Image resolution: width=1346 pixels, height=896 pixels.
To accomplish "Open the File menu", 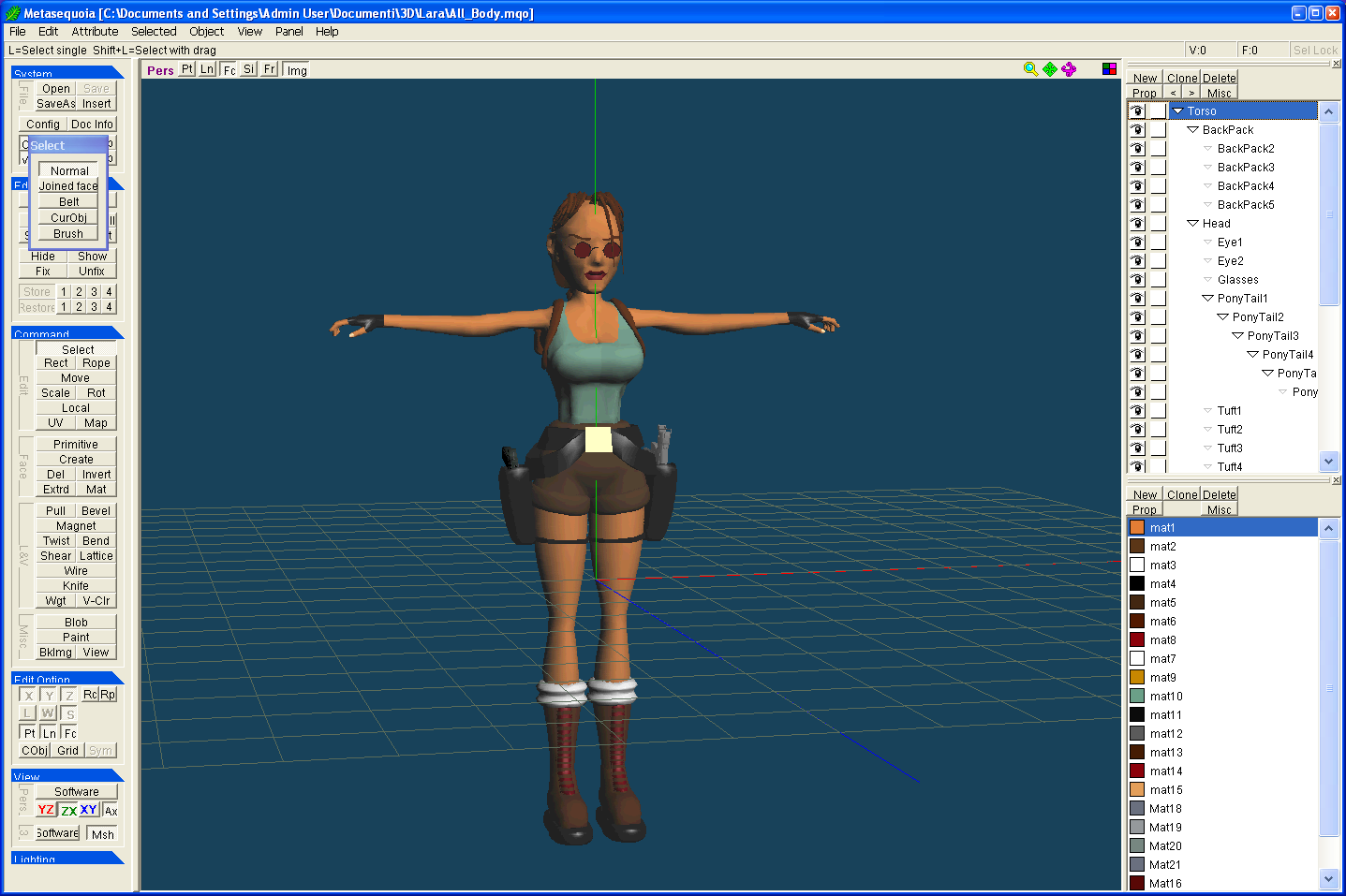I will coord(18,31).
